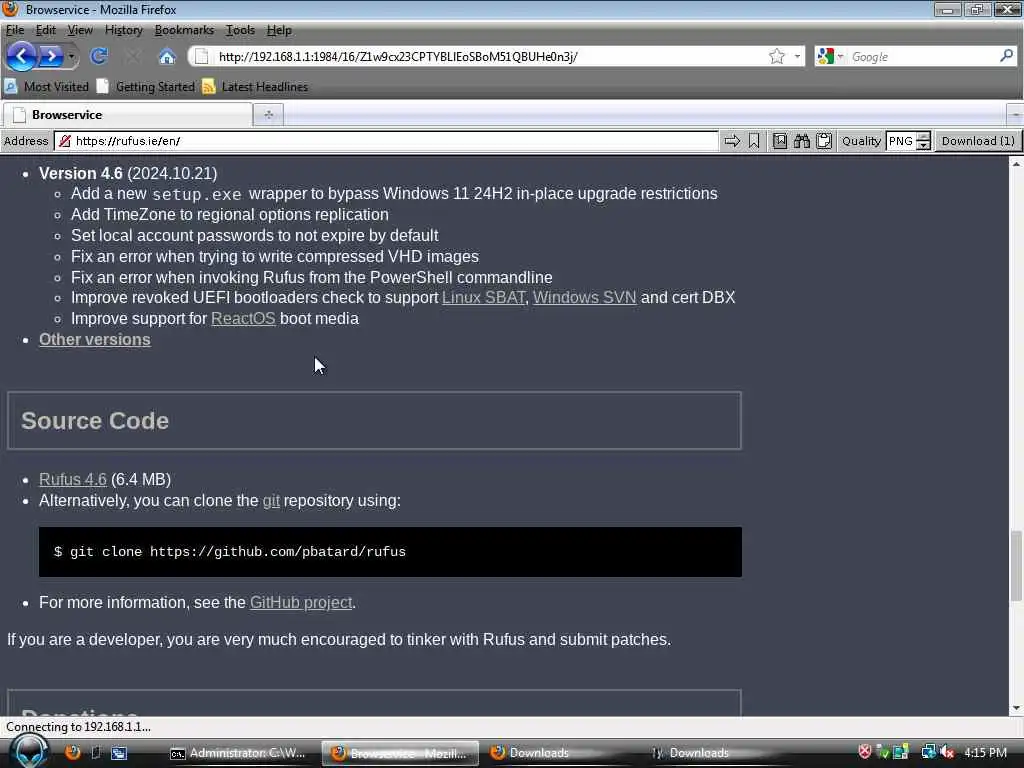Switch to Firefox Downloads taskbar button
Screen dimensions: 1024x768
coord(558,753)
